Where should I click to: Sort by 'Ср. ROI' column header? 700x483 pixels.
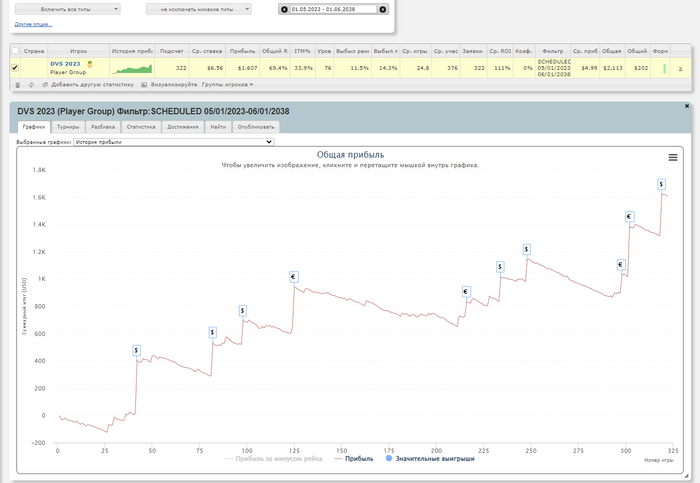[x=500, y=51]
